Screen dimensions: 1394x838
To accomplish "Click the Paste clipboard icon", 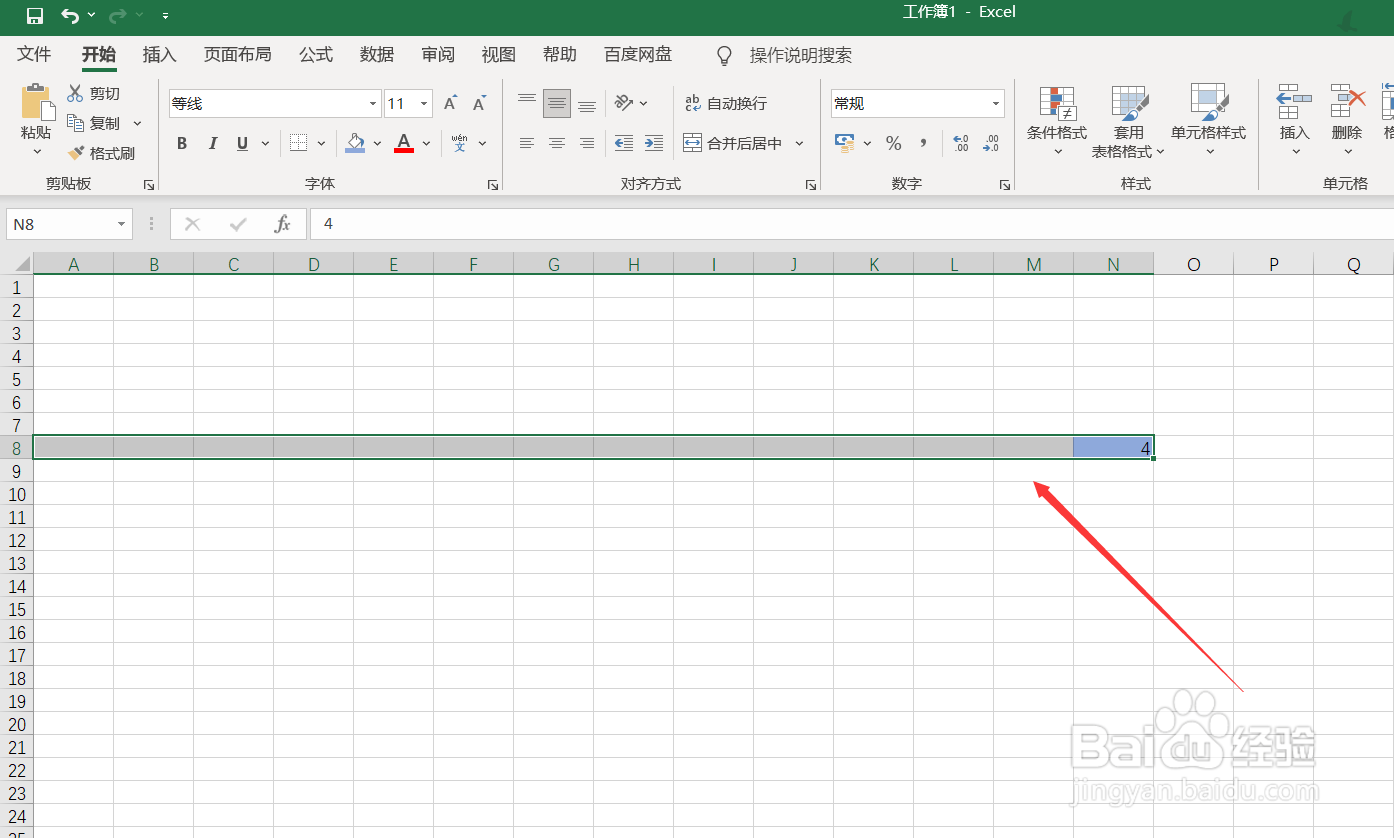I will pyautogui.click(x=37, y=102).
